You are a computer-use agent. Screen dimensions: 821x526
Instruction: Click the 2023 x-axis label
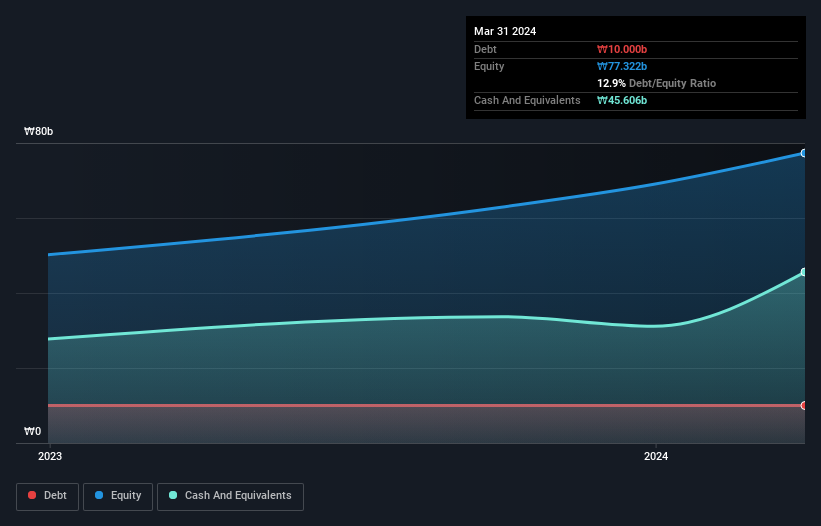pyautogui.click(x=50, y=456)
